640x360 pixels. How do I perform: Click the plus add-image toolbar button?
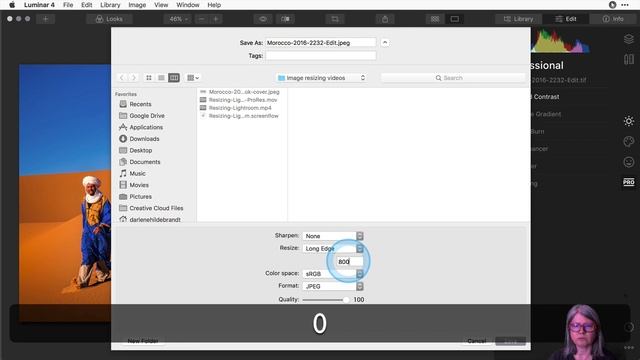pos(46,19)
